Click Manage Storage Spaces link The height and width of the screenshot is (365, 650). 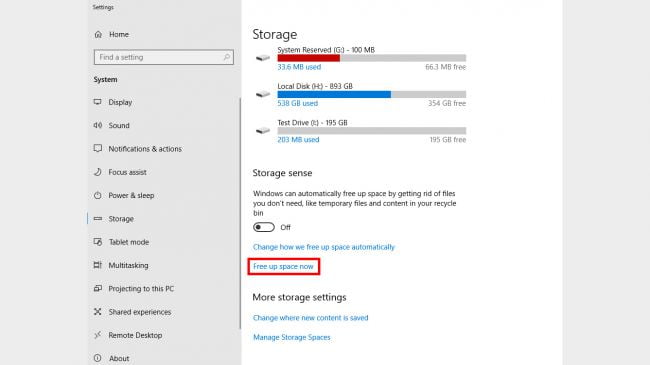pos(292,337)
